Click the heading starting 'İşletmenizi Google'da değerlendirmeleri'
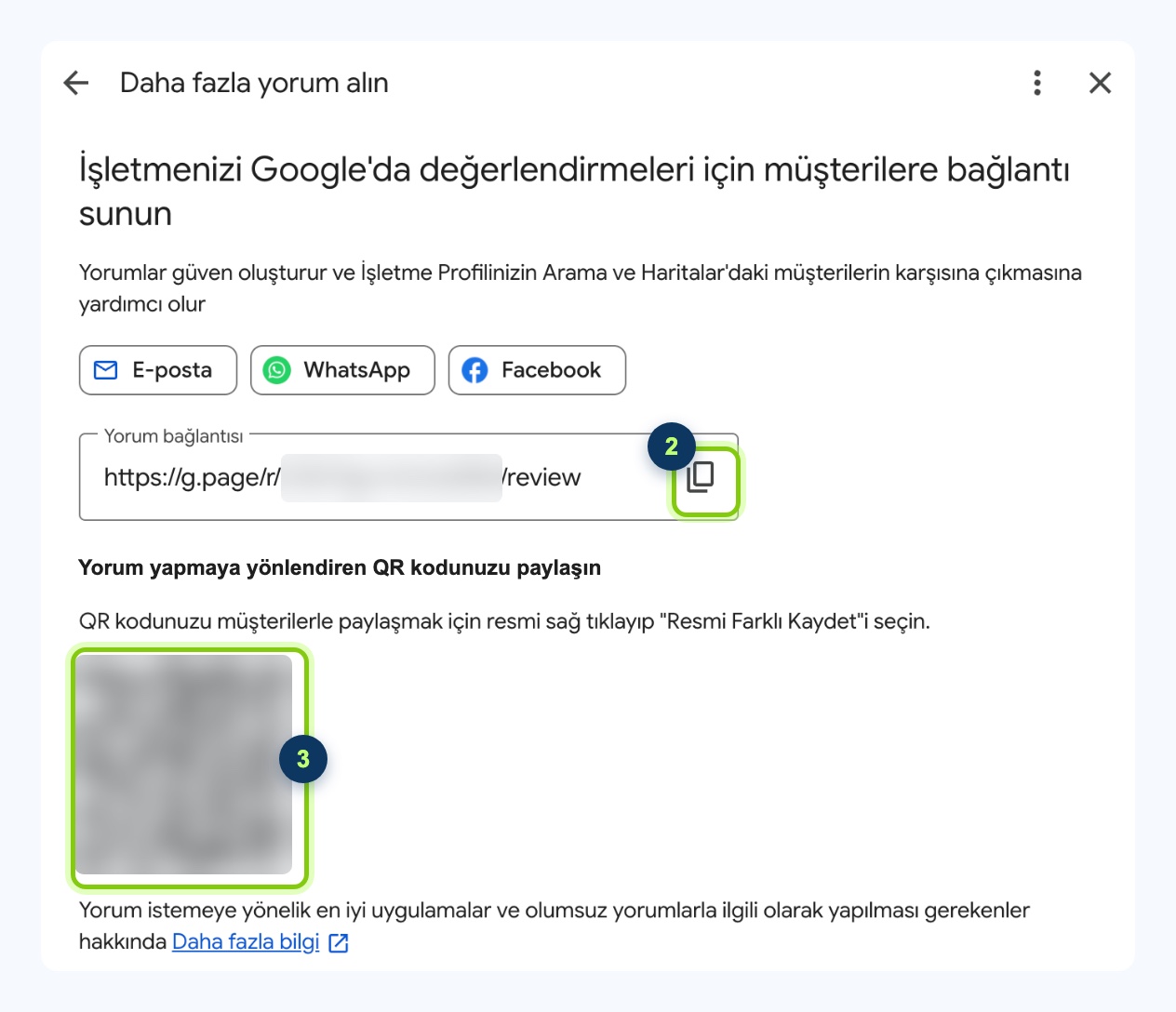The image size is (1176, 1012). [x=574, y=192]
